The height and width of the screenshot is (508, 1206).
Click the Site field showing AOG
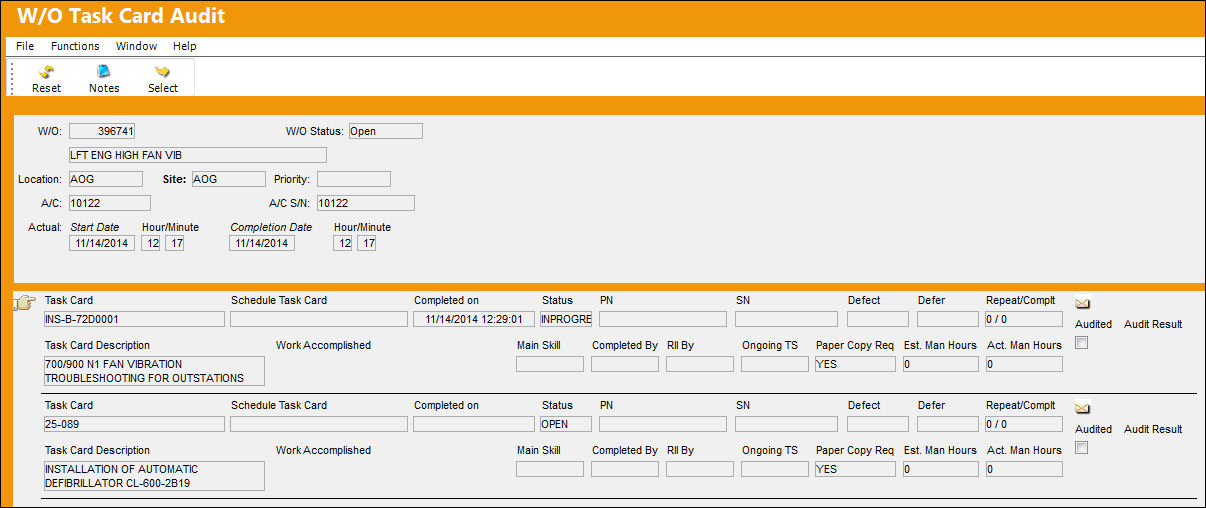point(228,179)
